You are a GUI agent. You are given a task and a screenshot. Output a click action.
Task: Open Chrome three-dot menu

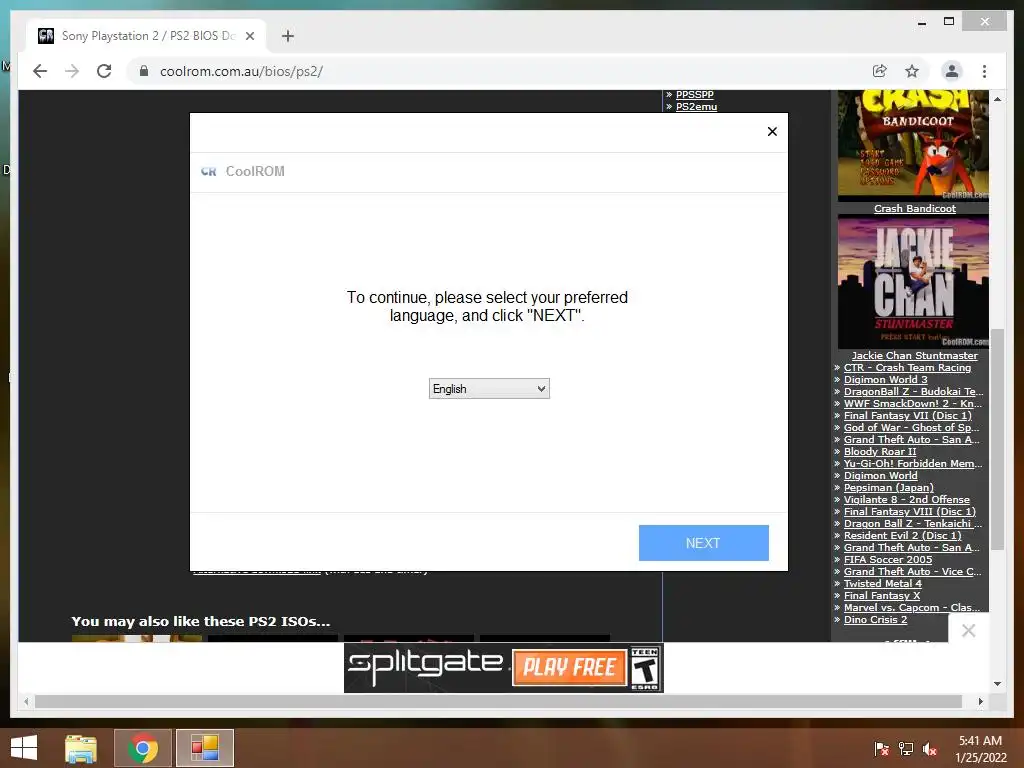coord(984,71)
